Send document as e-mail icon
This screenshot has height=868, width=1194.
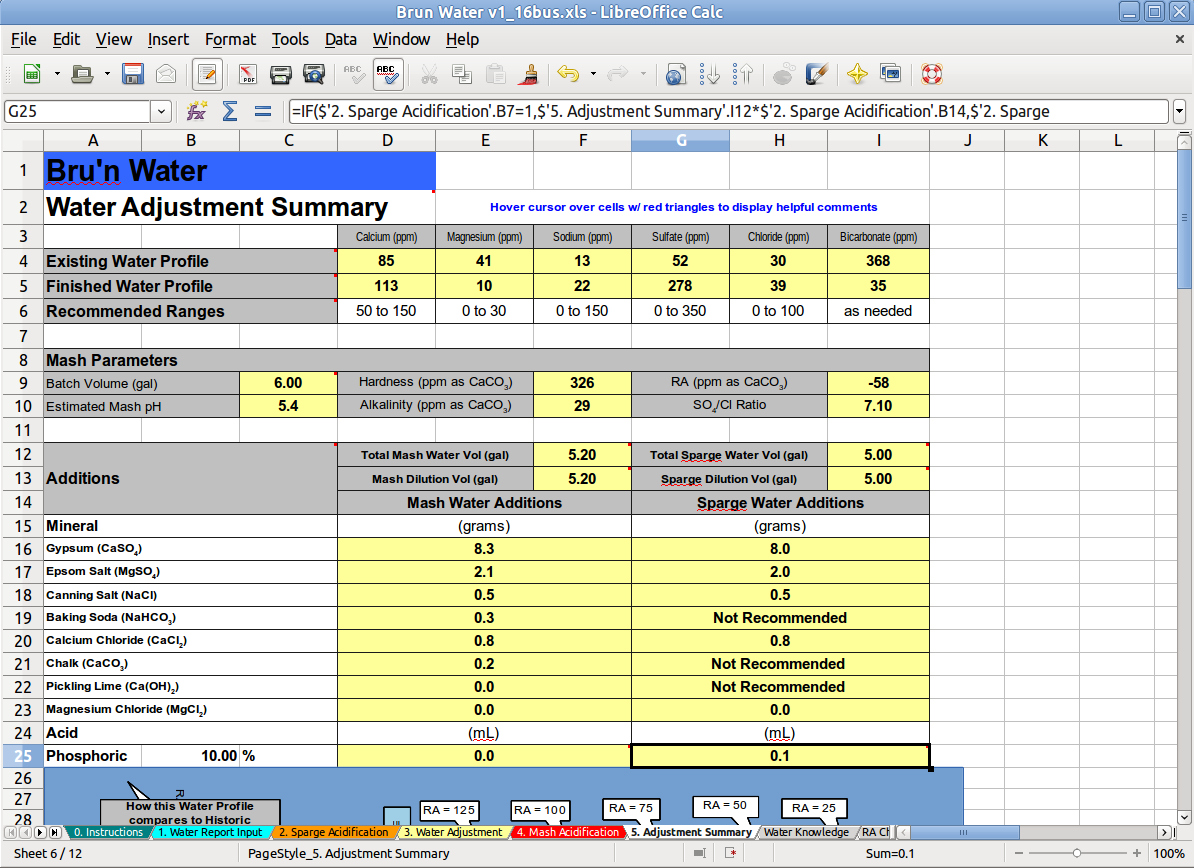[x=166, y=74]
